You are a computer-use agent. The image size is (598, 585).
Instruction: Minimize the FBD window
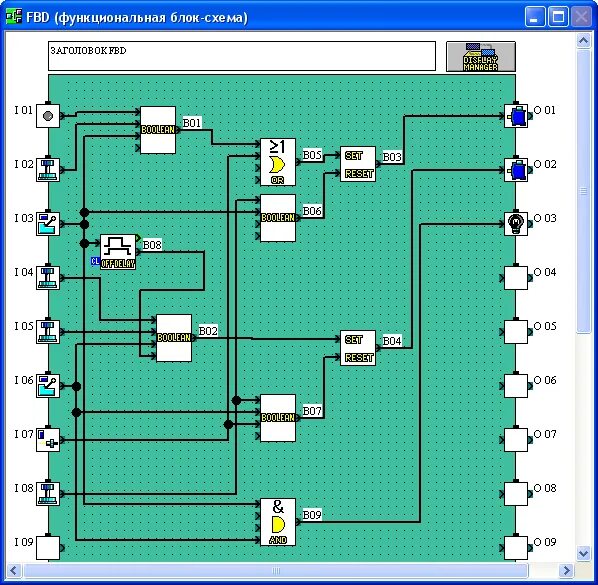[535, 17]
